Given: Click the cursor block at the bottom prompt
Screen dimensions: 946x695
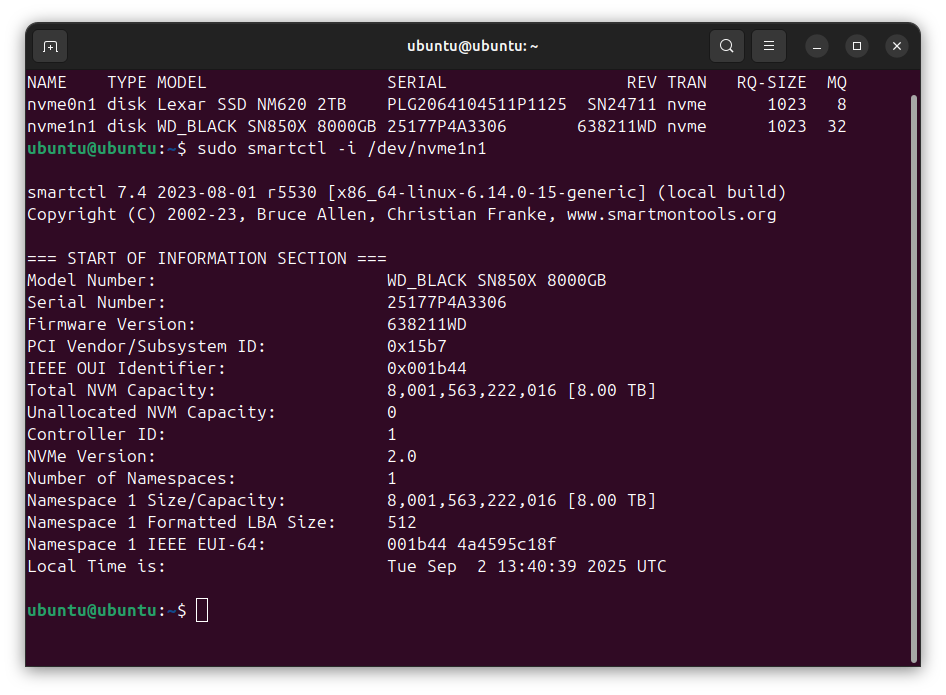Looking at the screenshot, I should point(202,610).
